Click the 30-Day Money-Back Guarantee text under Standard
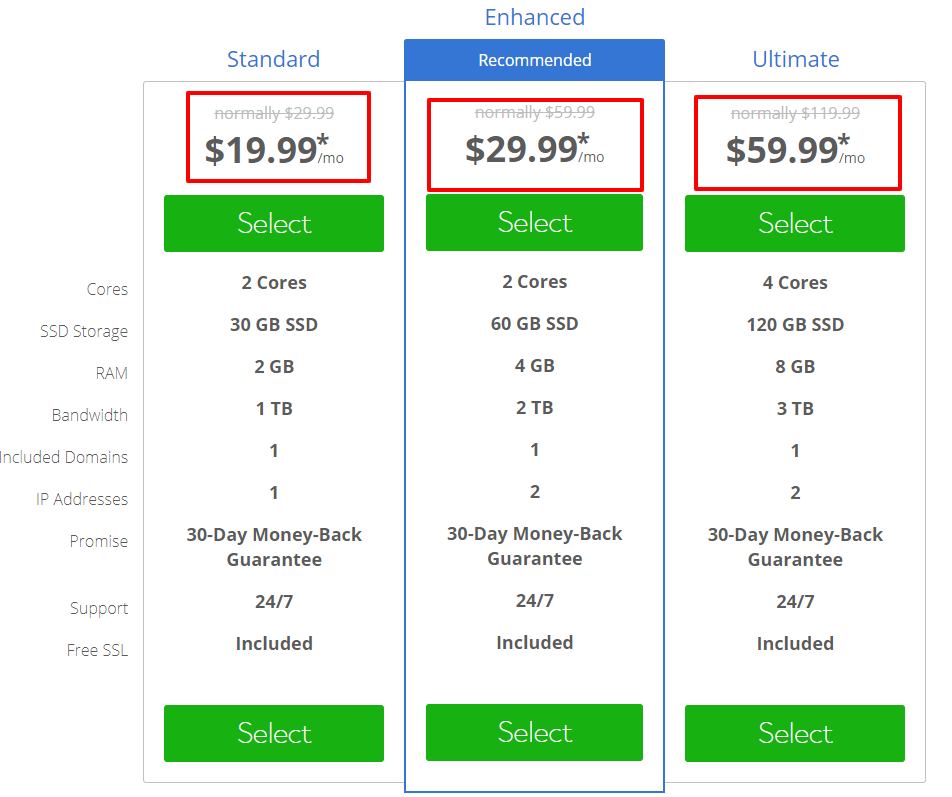Image resolution: width=952 pixels, height=797 pixels. (273, 546)
